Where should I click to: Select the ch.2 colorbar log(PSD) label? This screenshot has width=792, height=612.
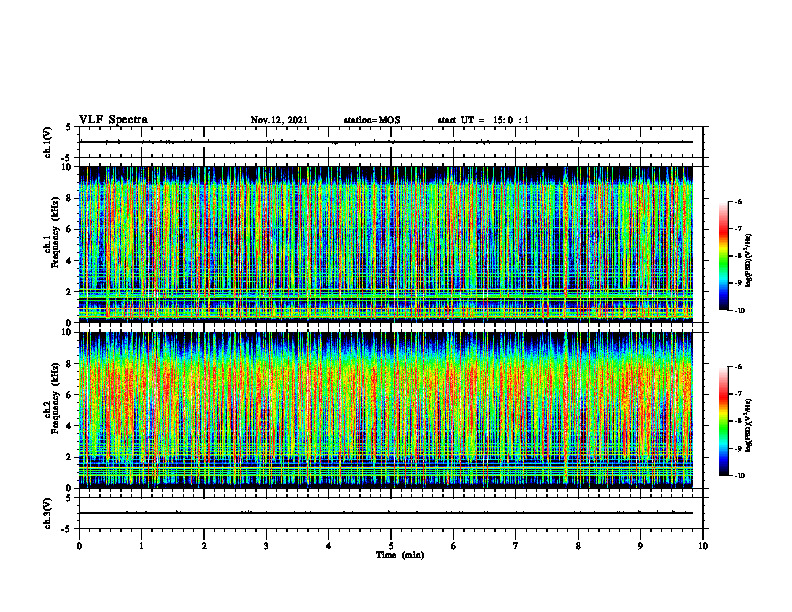pyautogui.click(x=749, y=425)
